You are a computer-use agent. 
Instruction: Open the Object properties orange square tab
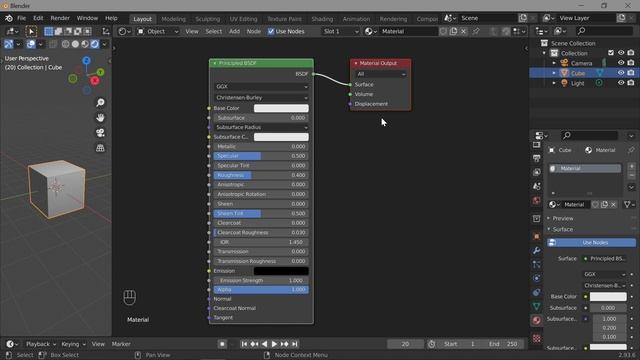(x=536, y=236)
